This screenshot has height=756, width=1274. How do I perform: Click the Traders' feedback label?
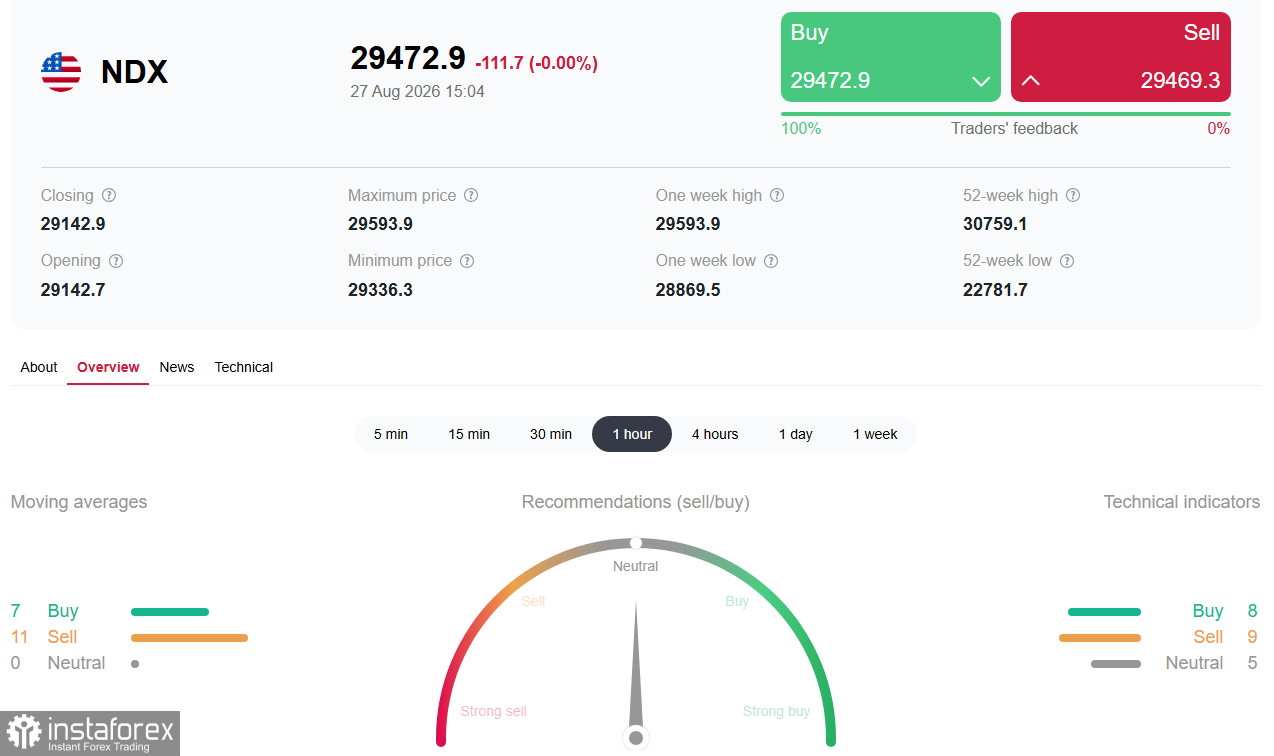pyautogui.click(x=1014, y=128)
